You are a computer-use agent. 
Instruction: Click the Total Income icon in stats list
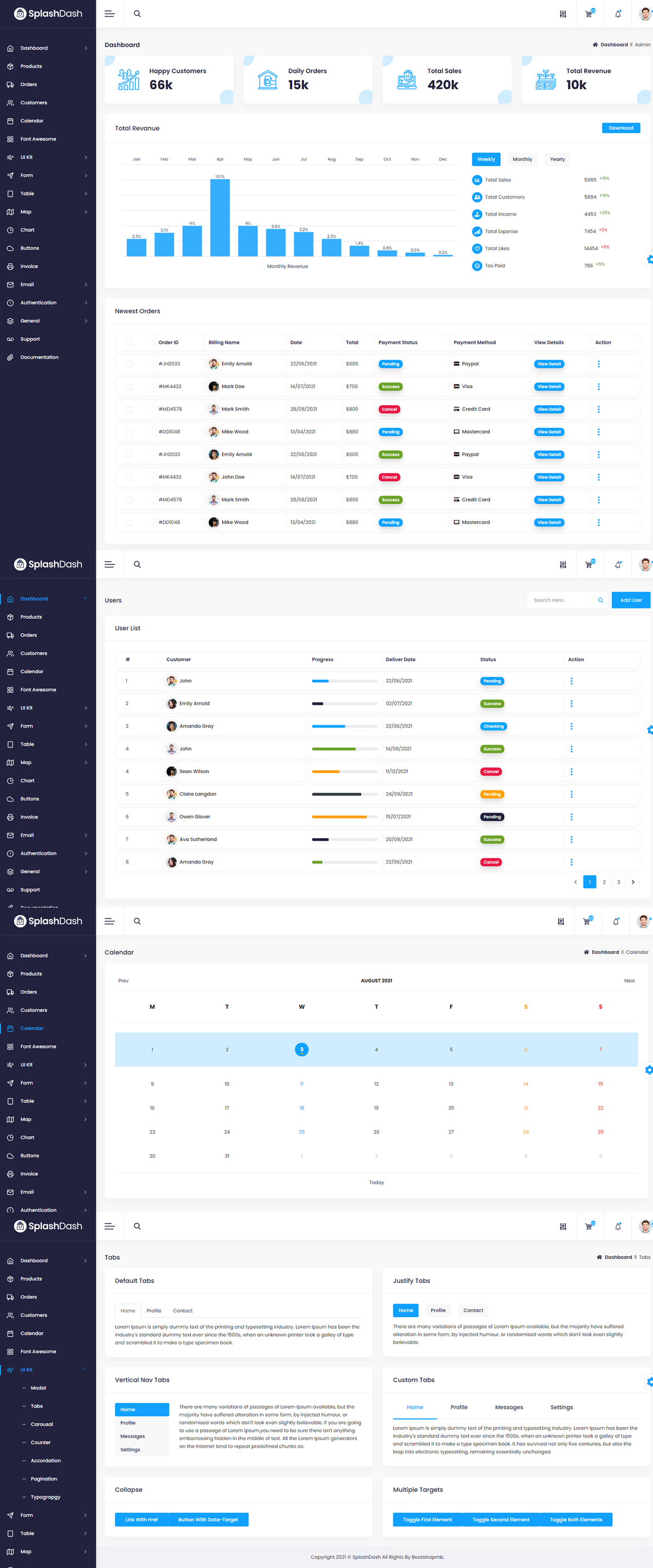click(x=477, y=214)
